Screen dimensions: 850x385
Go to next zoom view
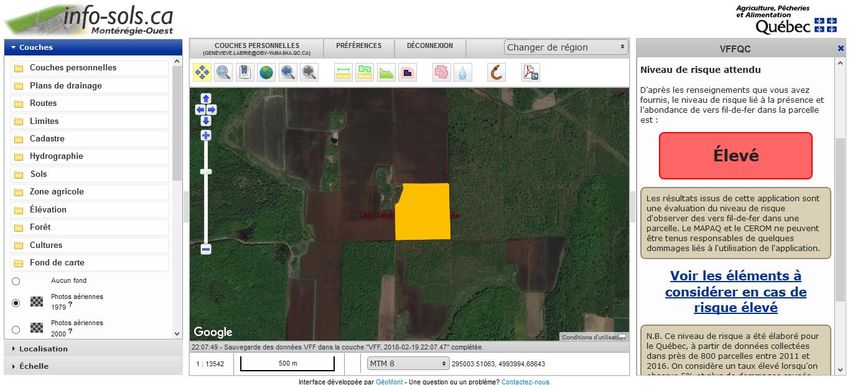[x=309, y=72]
